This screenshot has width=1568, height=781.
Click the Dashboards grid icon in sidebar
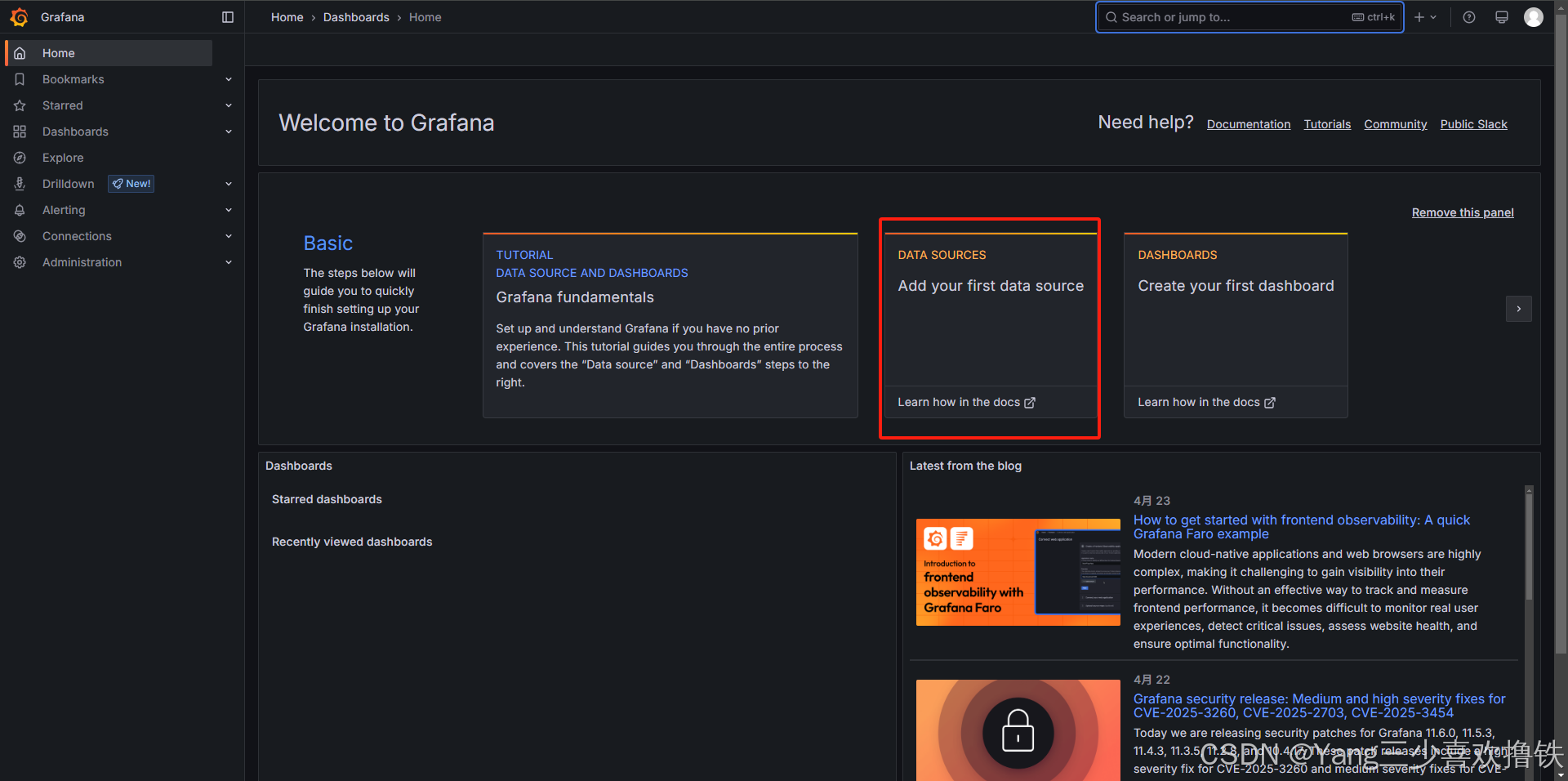click(20, 132)
